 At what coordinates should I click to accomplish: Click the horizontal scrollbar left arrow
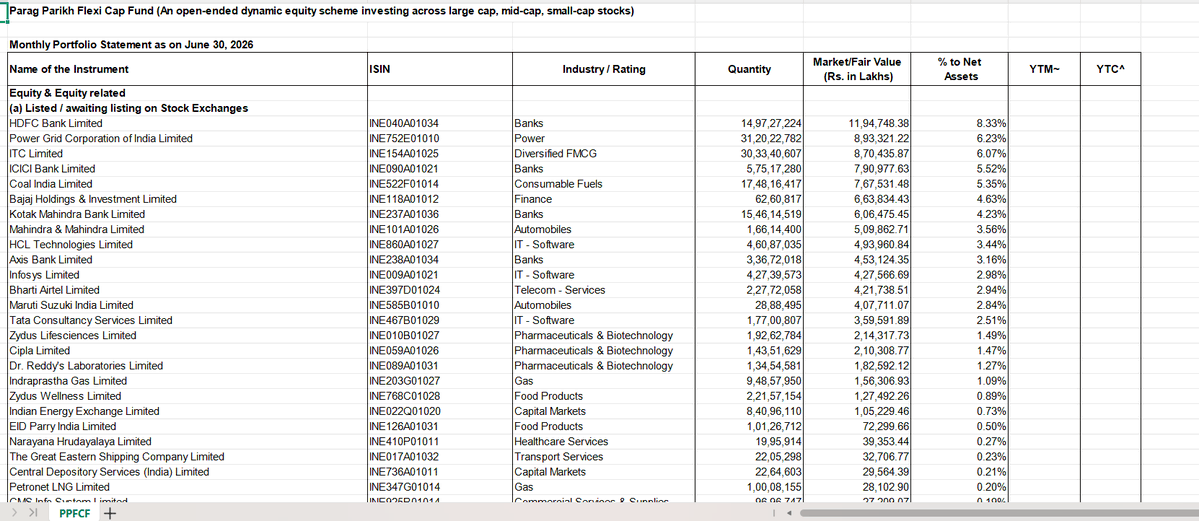click(788, 513)
